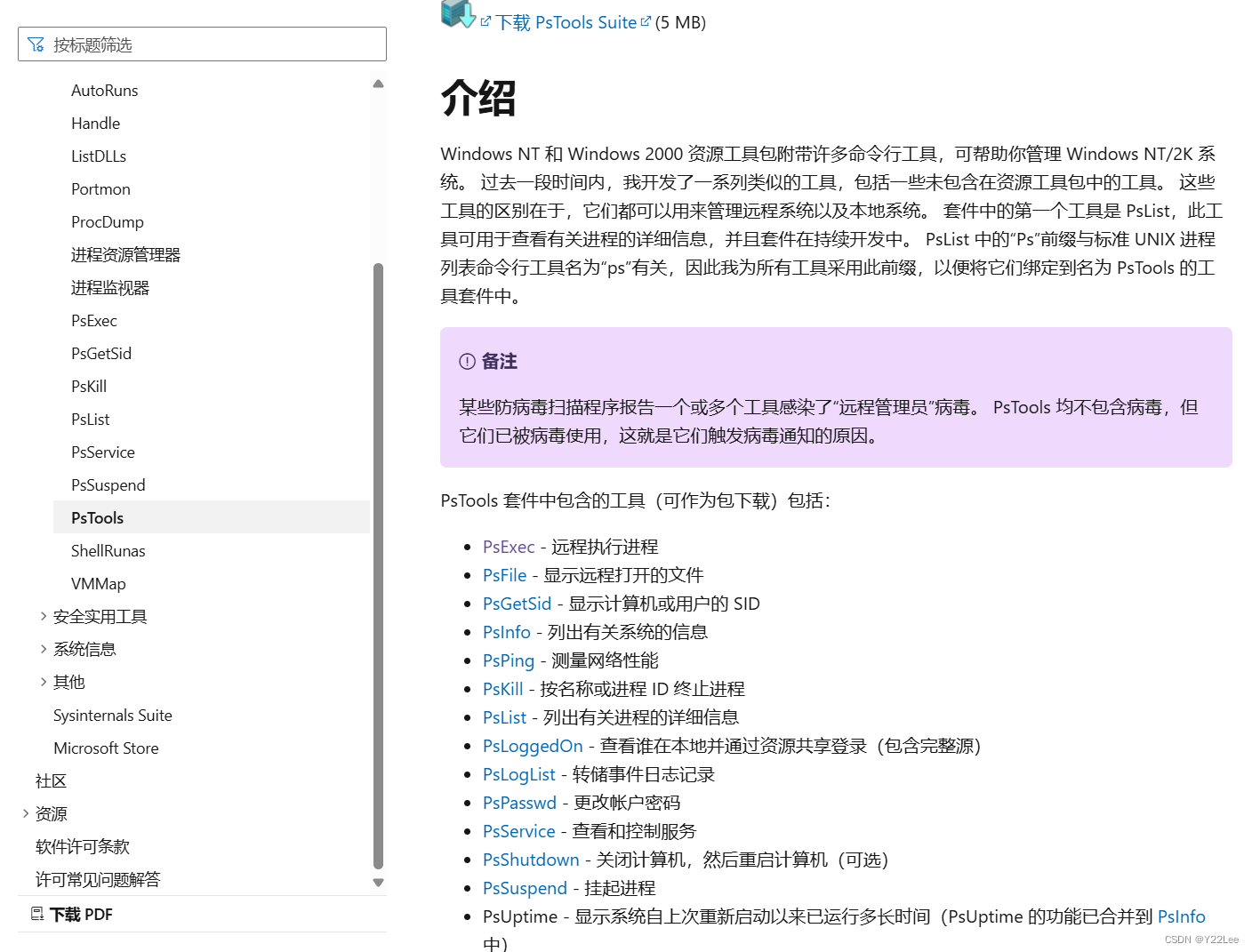This screenshot has height=952, width=1252.
Task: Open PsList in the sidebar list
Action: tap(90, 419)
